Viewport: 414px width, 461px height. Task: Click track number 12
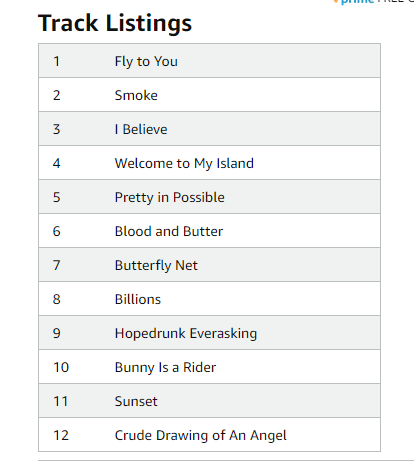[61, 435]
